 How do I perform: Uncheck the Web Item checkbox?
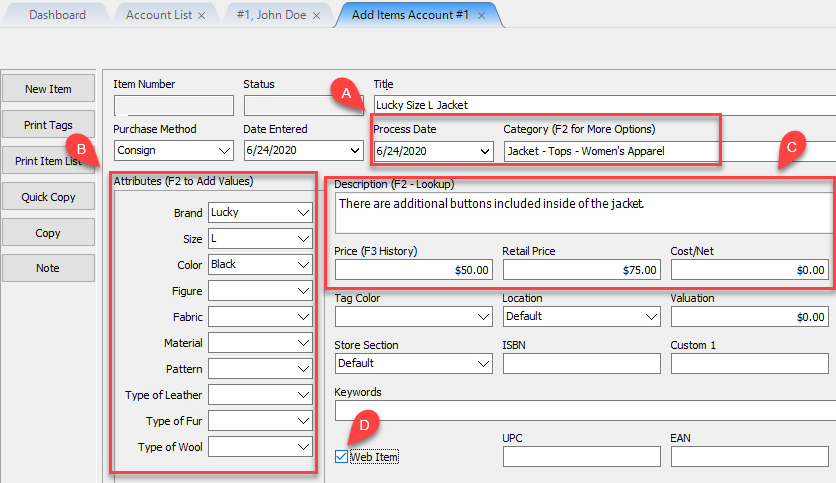coord(341,457)
